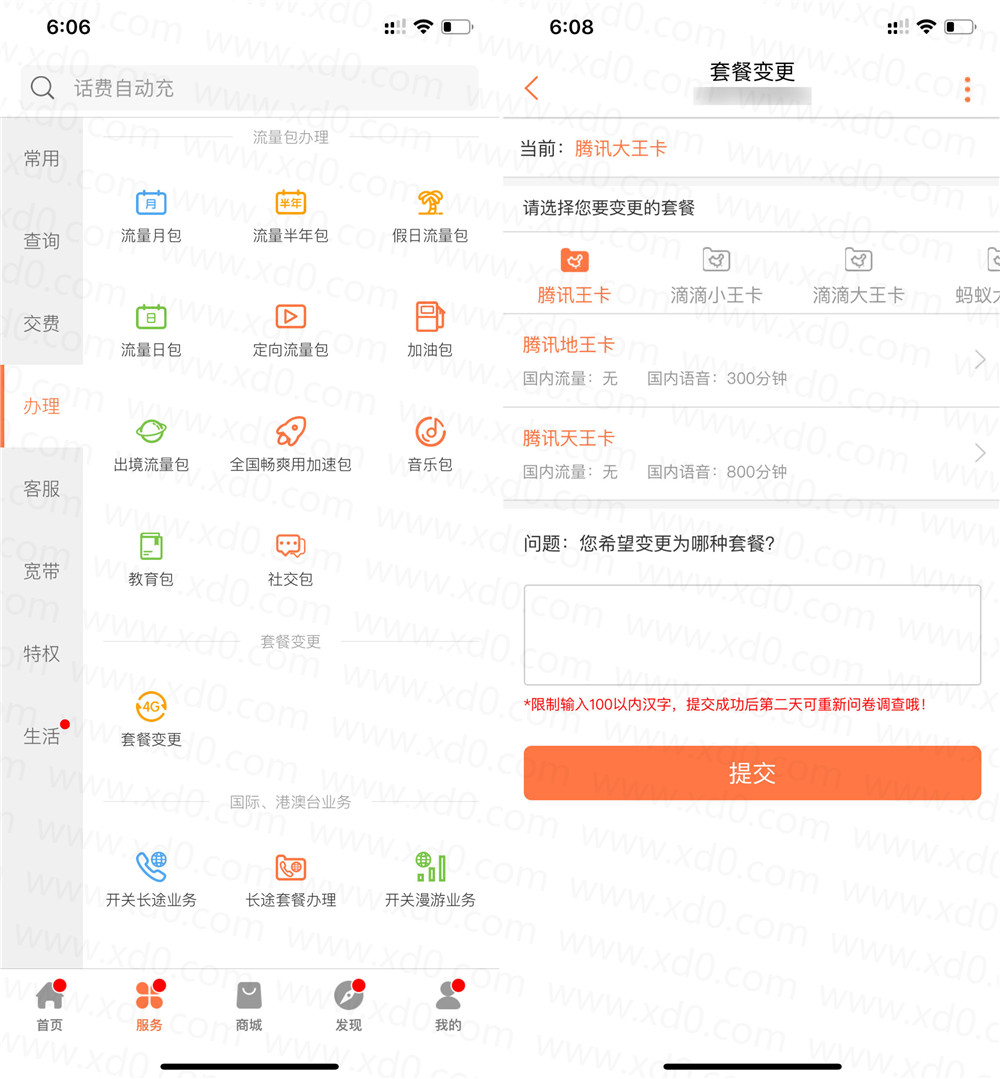Select the 特权 sidebar category
The image size is (1000, 1079).
pos(42,654)
